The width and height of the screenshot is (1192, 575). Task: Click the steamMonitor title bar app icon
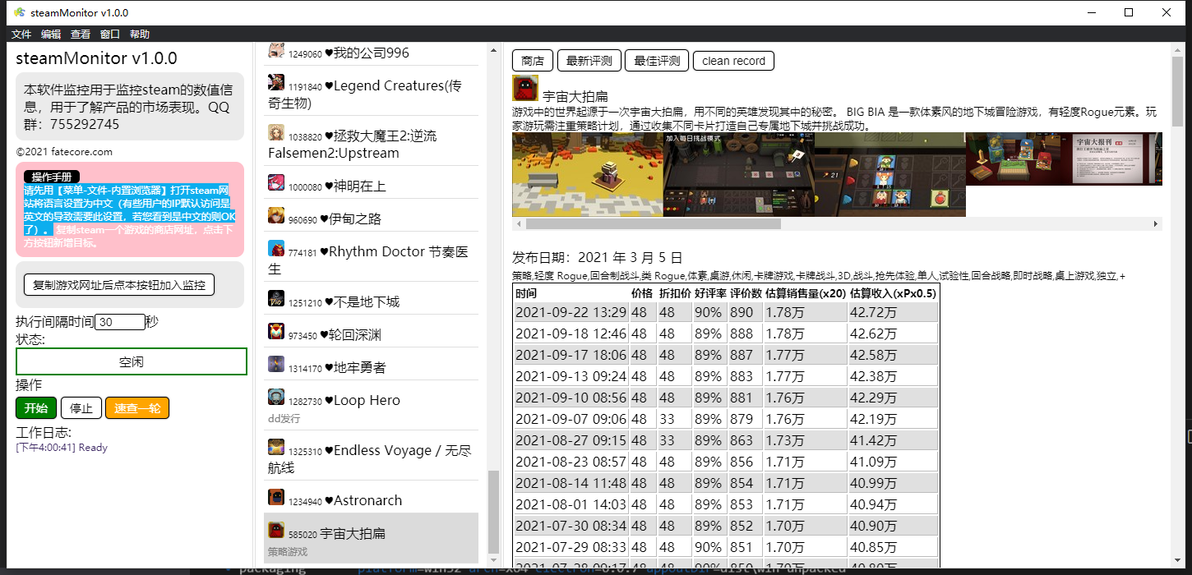coord(18,12)
